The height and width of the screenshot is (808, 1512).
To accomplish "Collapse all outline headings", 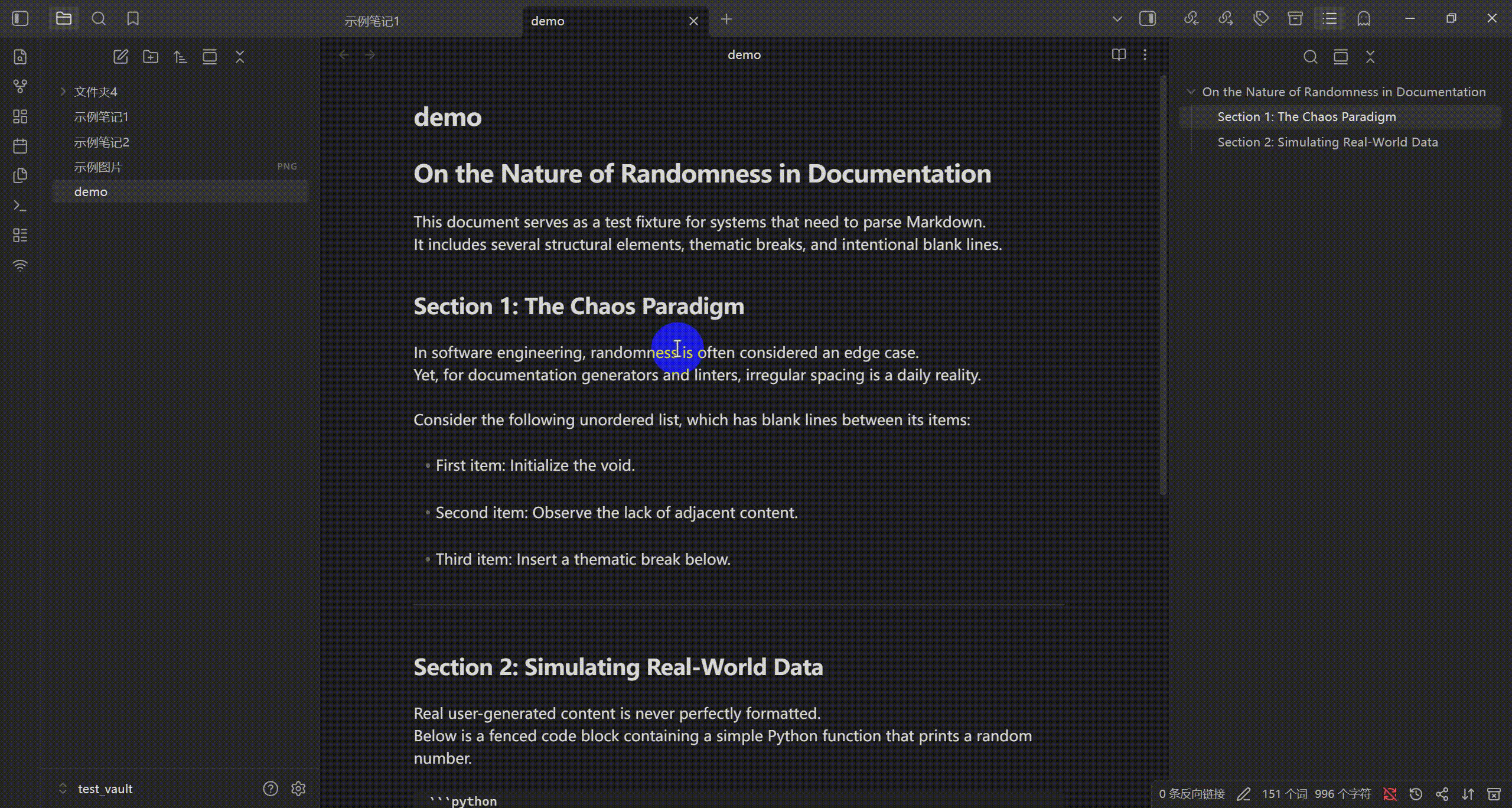I will coord(1370,57).
